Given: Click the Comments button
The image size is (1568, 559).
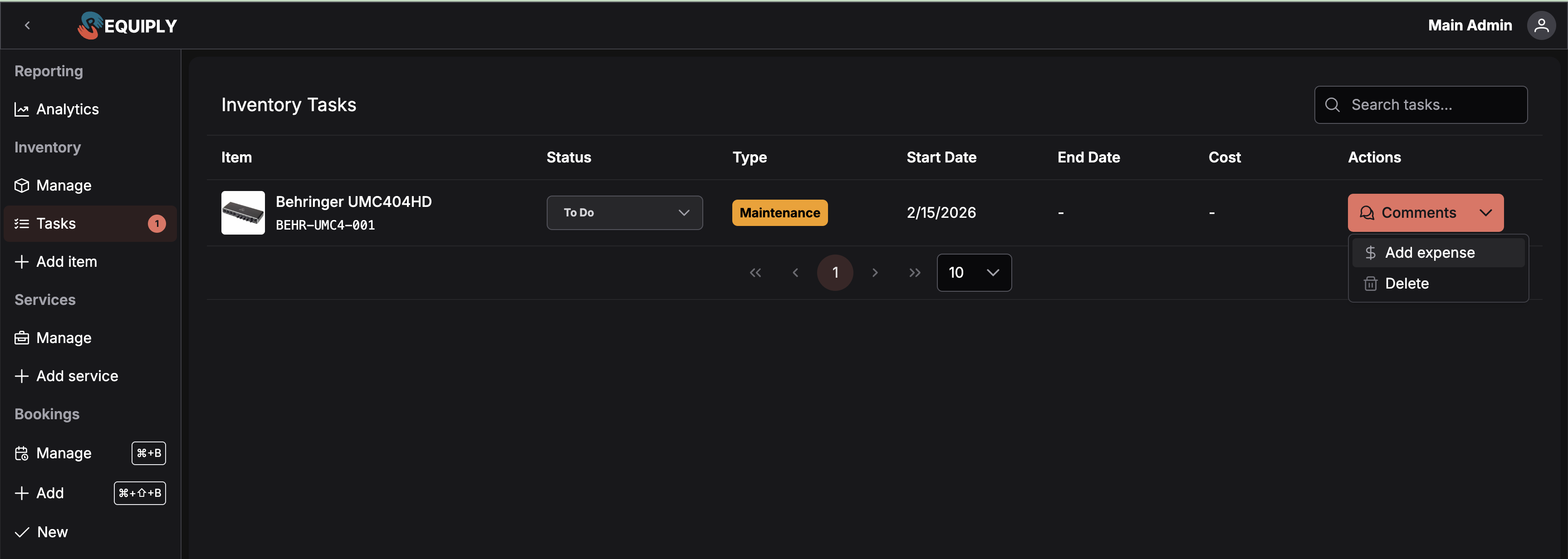Looking at the screenshot, I should [1409, 212].
